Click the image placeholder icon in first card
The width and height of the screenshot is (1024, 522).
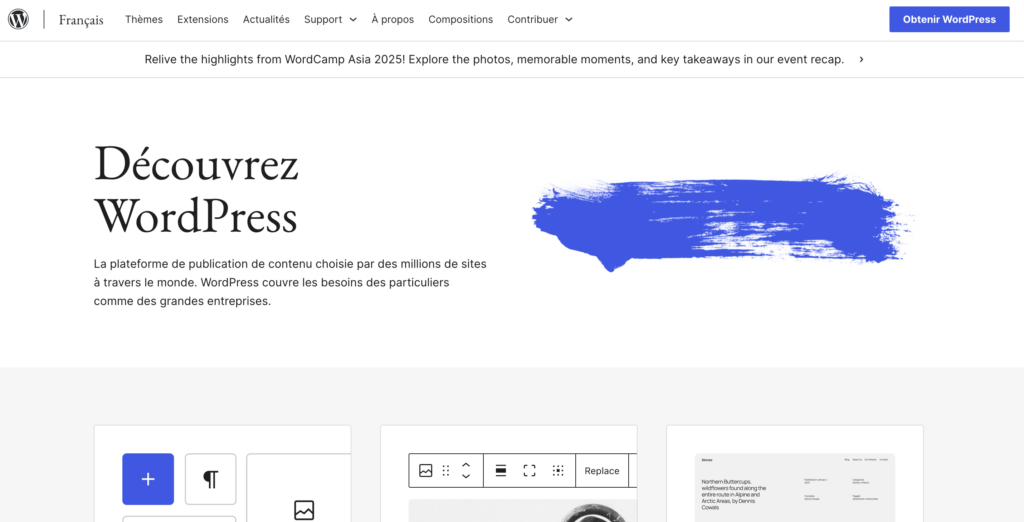(x=304, y=510)
